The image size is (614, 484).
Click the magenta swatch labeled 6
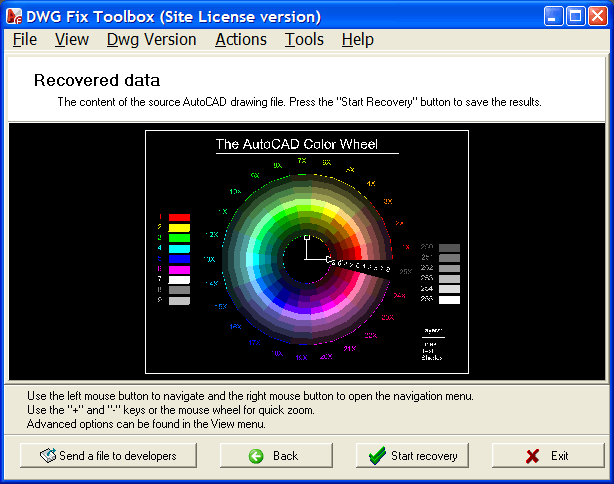coord(179,270)
